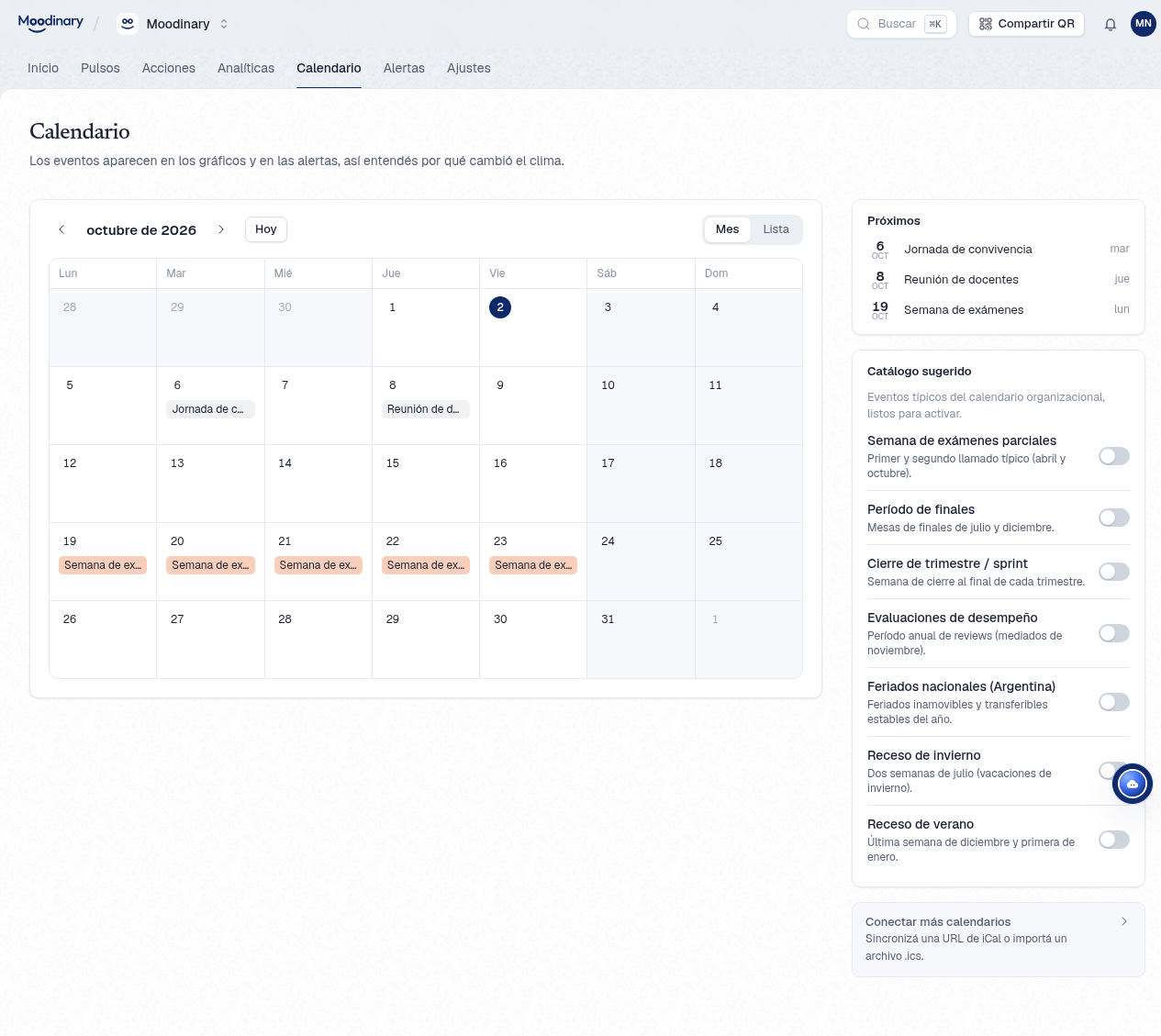
Task: Click the QR code icon
Action: click(986, 24)
